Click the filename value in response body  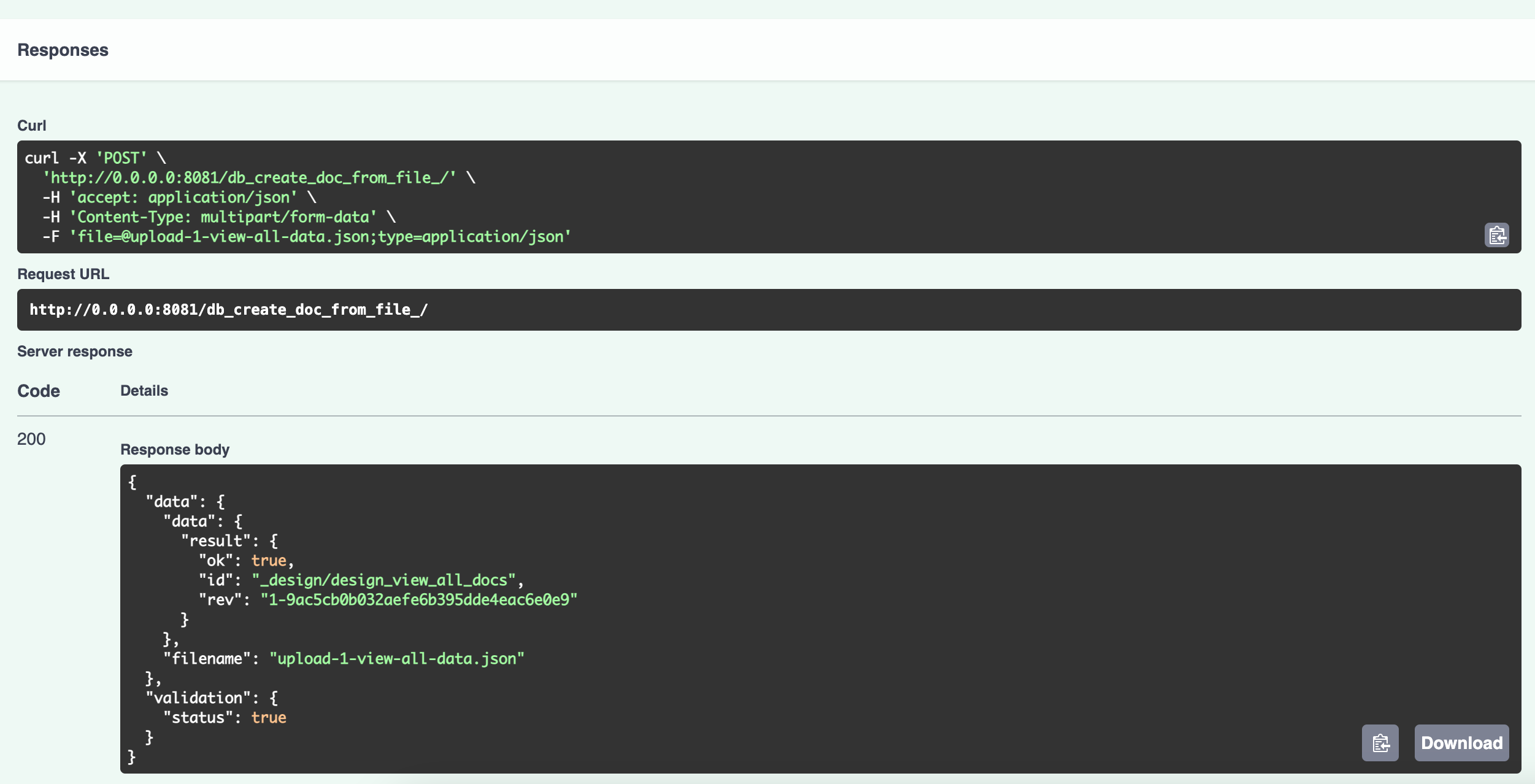point(396,659)
